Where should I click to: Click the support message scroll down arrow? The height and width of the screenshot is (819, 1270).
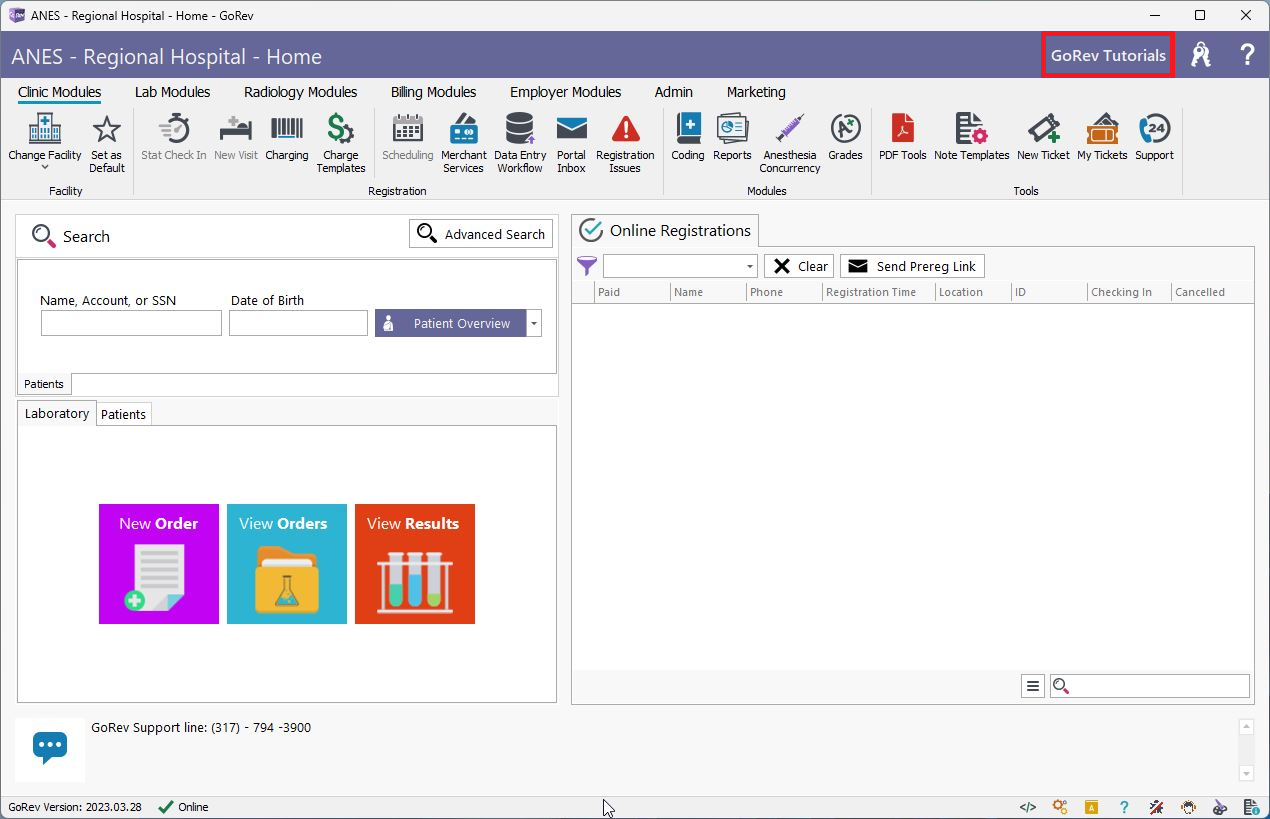[x=1246, y=773]
